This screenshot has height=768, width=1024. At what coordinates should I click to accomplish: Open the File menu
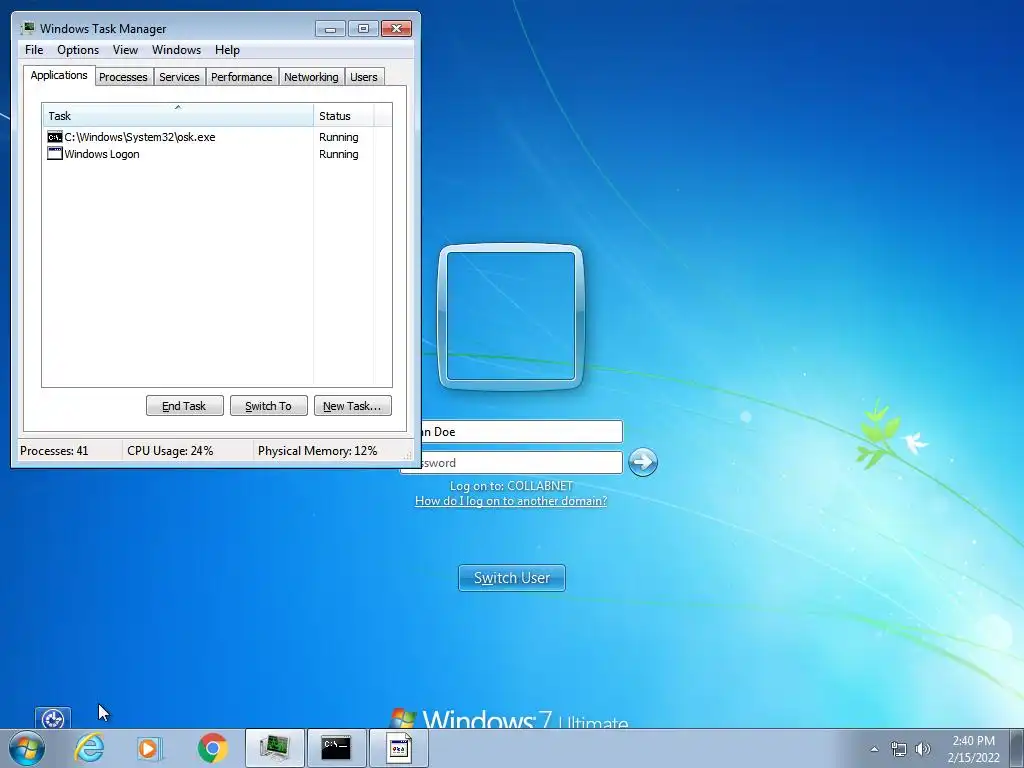34,50
